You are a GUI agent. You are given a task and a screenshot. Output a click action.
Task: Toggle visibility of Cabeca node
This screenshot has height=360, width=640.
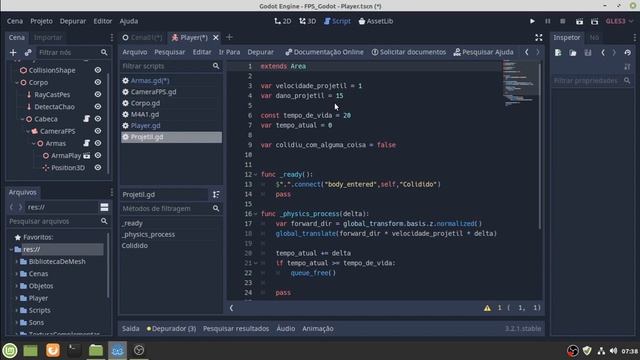coord(98,119)
